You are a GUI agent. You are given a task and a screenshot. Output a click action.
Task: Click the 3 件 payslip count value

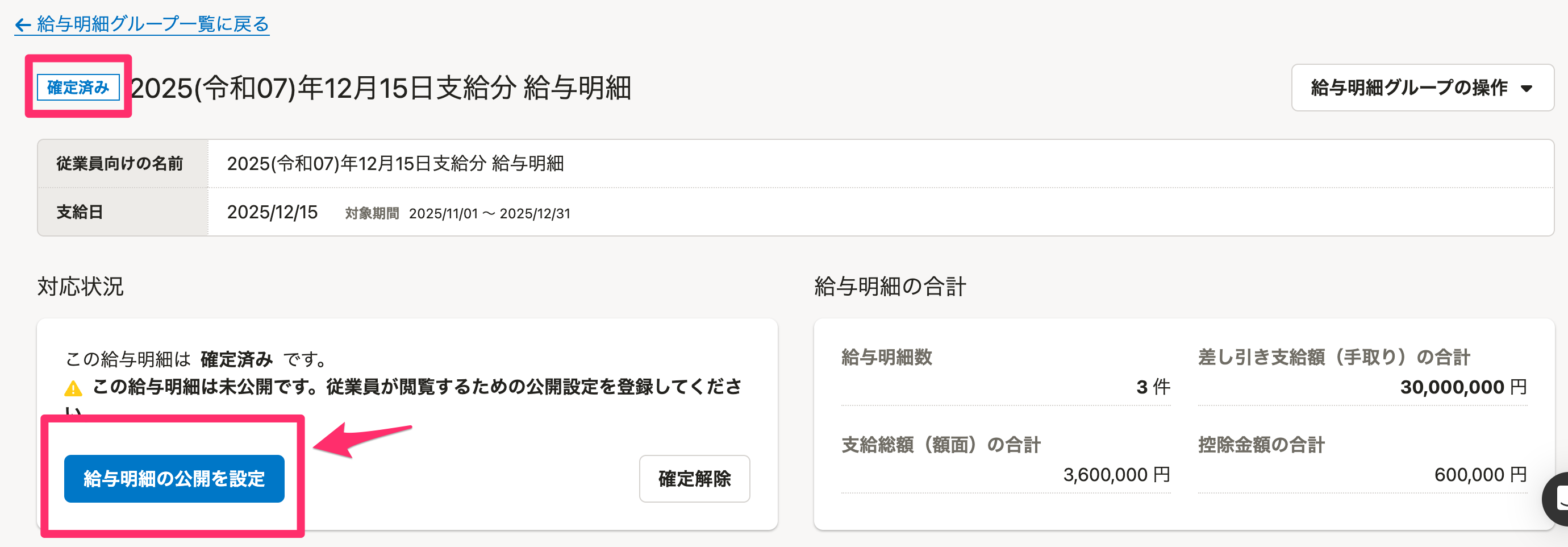[x=1153, y=387]
